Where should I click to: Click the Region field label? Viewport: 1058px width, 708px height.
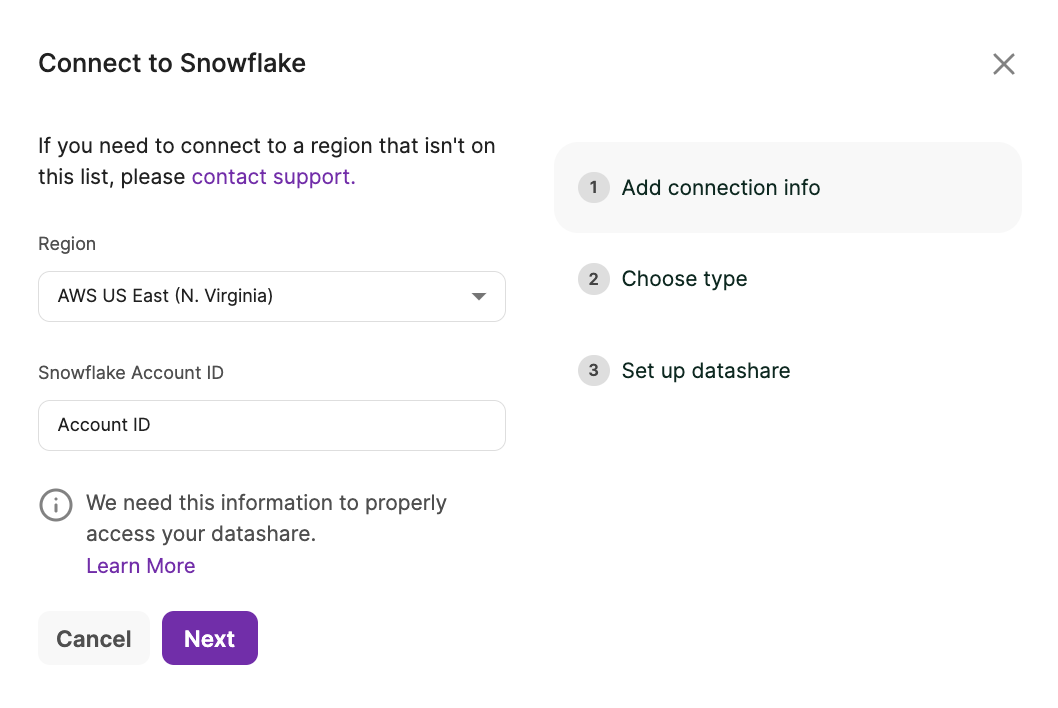[67, 244]
